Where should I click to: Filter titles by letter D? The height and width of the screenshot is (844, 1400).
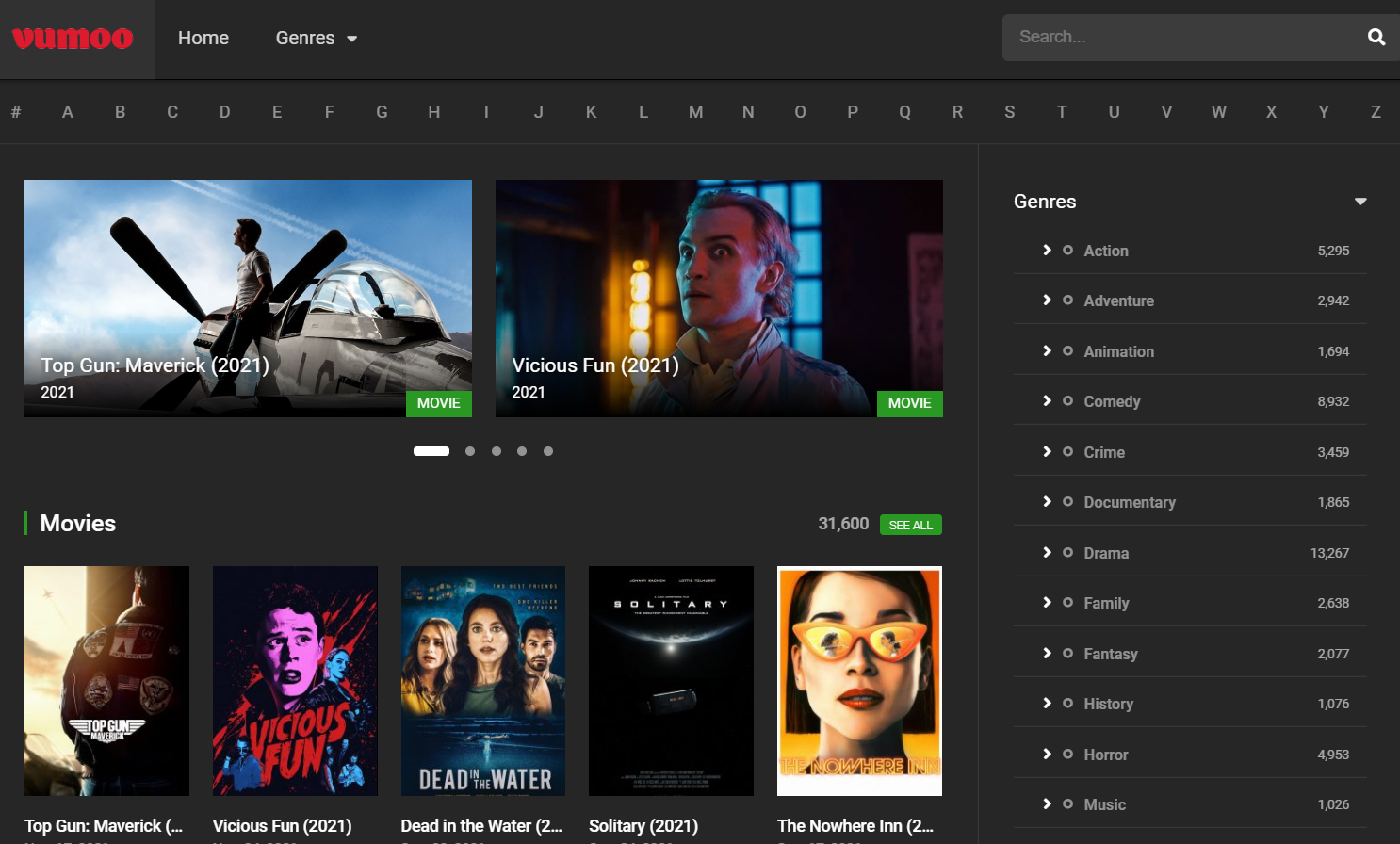click(x=225, y=112)
